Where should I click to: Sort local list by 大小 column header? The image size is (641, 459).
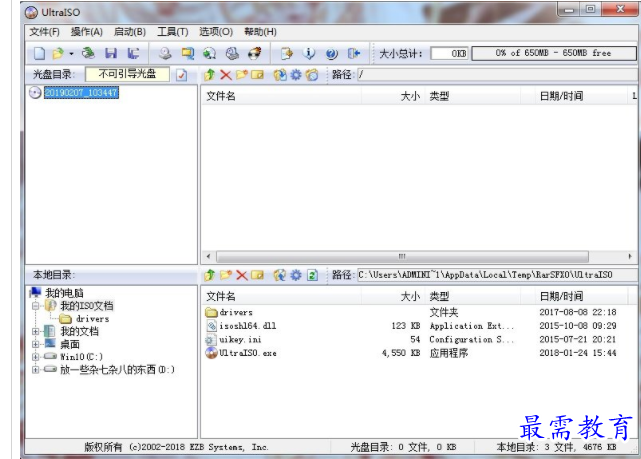393,297
